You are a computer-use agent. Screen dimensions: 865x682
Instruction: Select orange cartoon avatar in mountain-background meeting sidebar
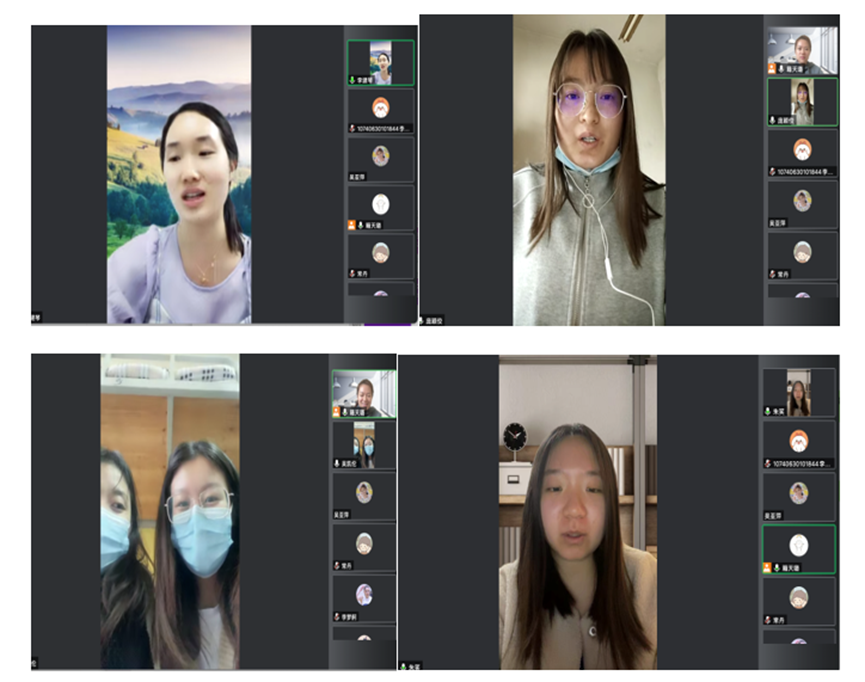tap(380, 107)
